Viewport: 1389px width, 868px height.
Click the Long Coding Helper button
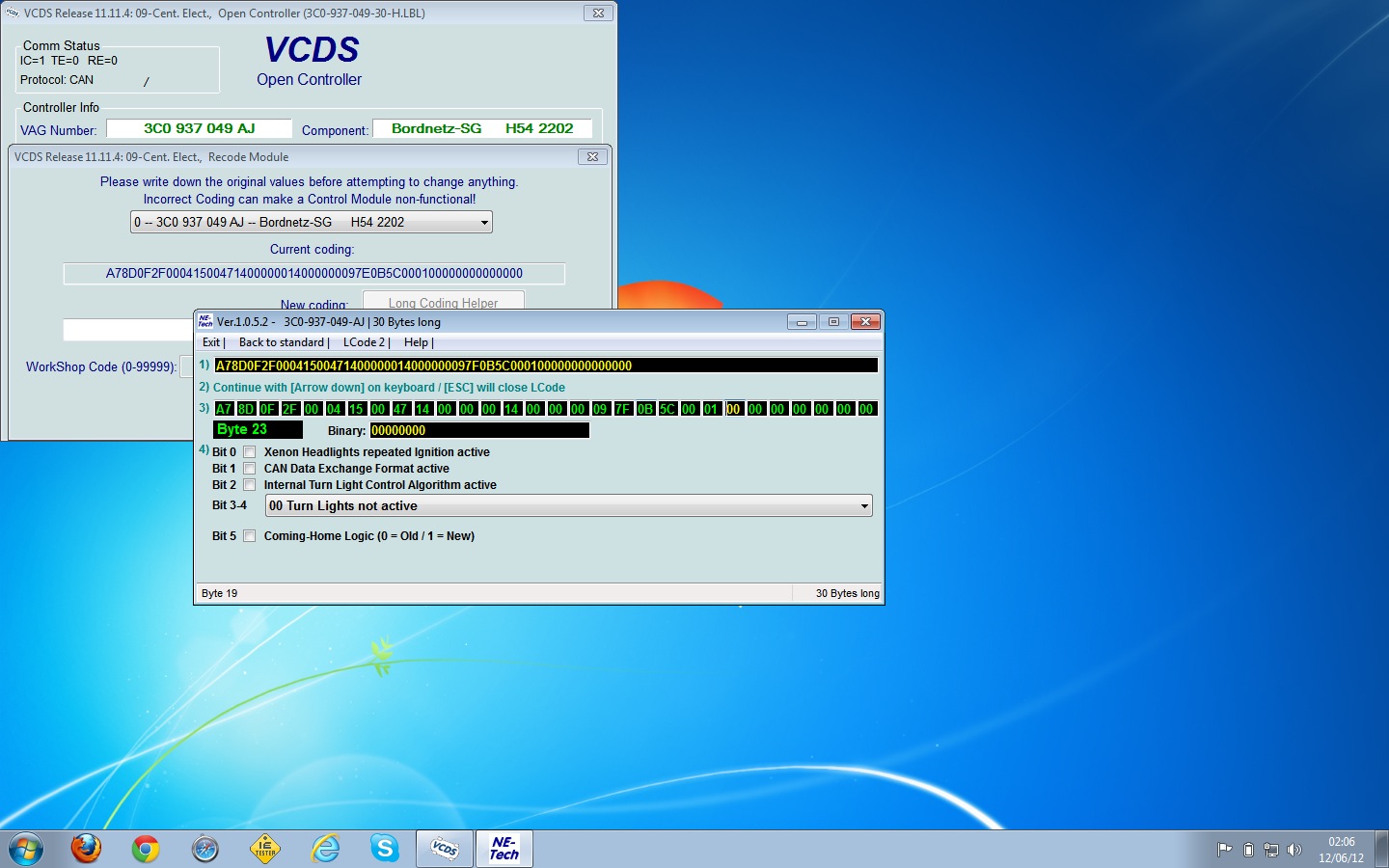pyautogui.click(x=444, y=300)
